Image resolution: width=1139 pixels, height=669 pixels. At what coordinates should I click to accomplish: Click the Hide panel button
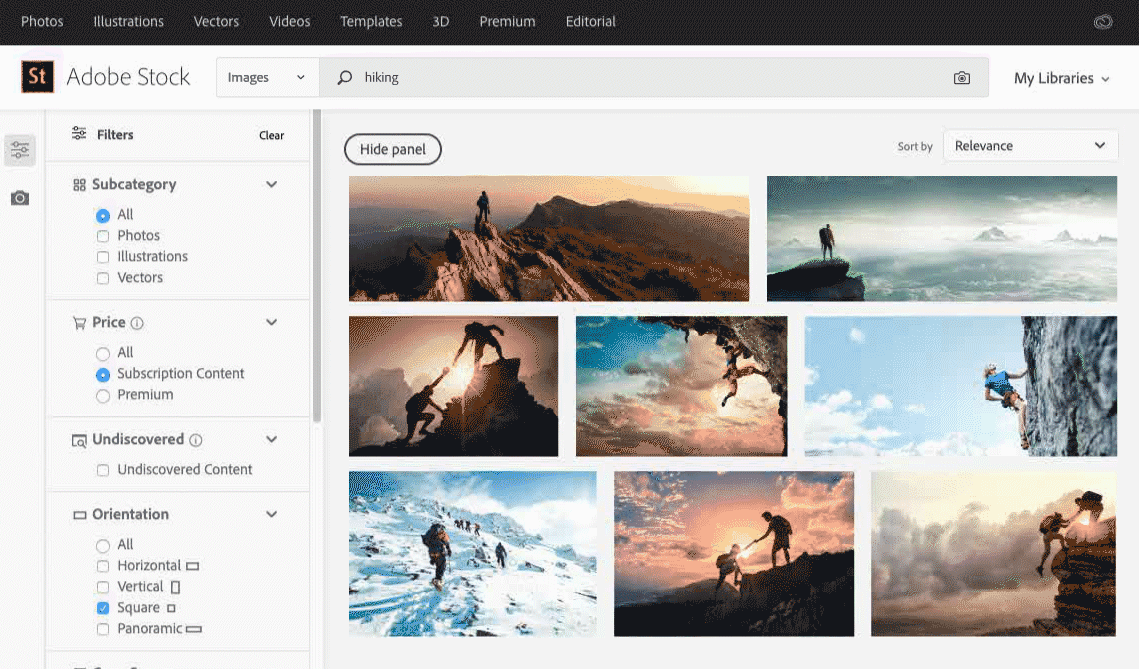pos(393,150)
